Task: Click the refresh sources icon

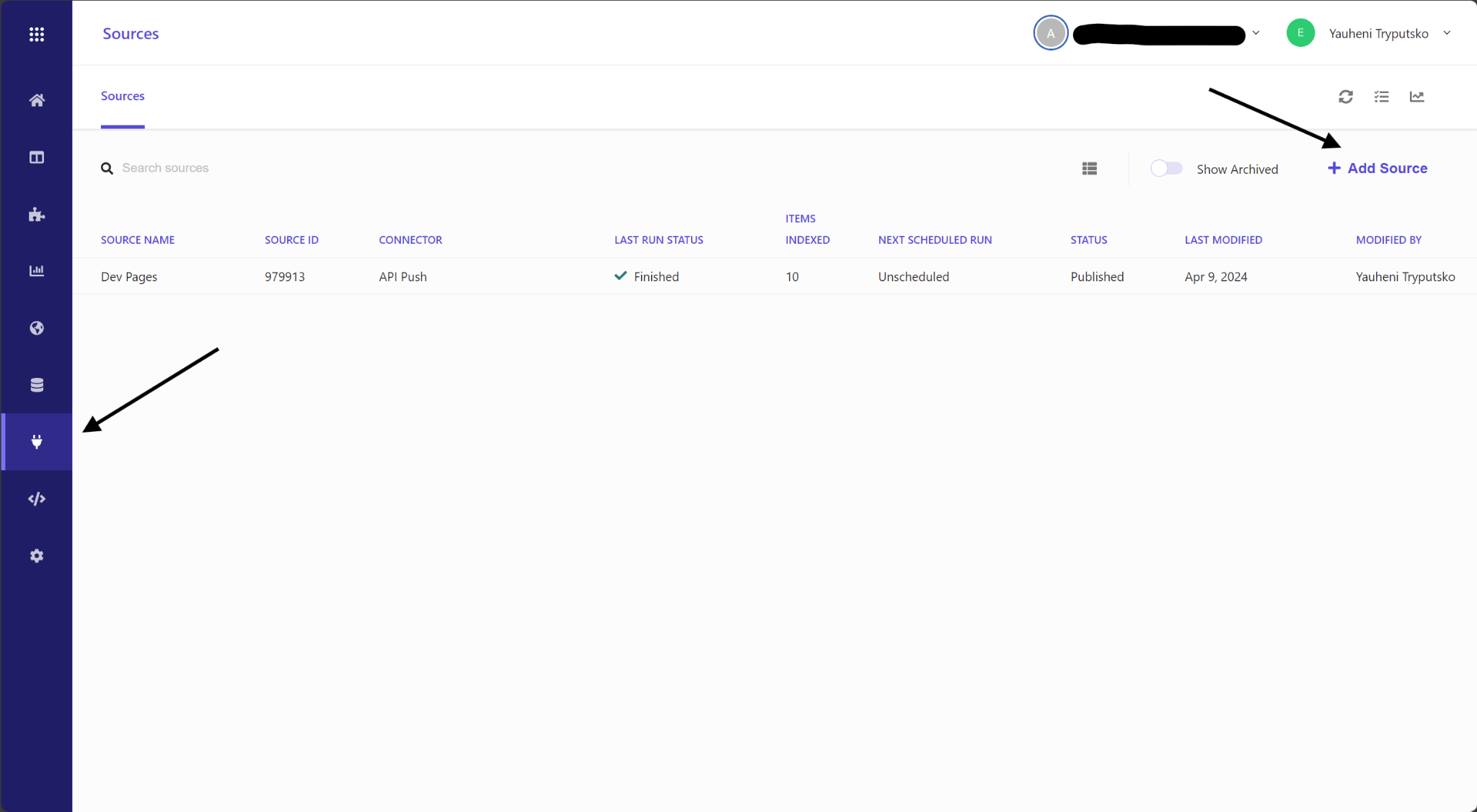Action: coord(1346,97)
